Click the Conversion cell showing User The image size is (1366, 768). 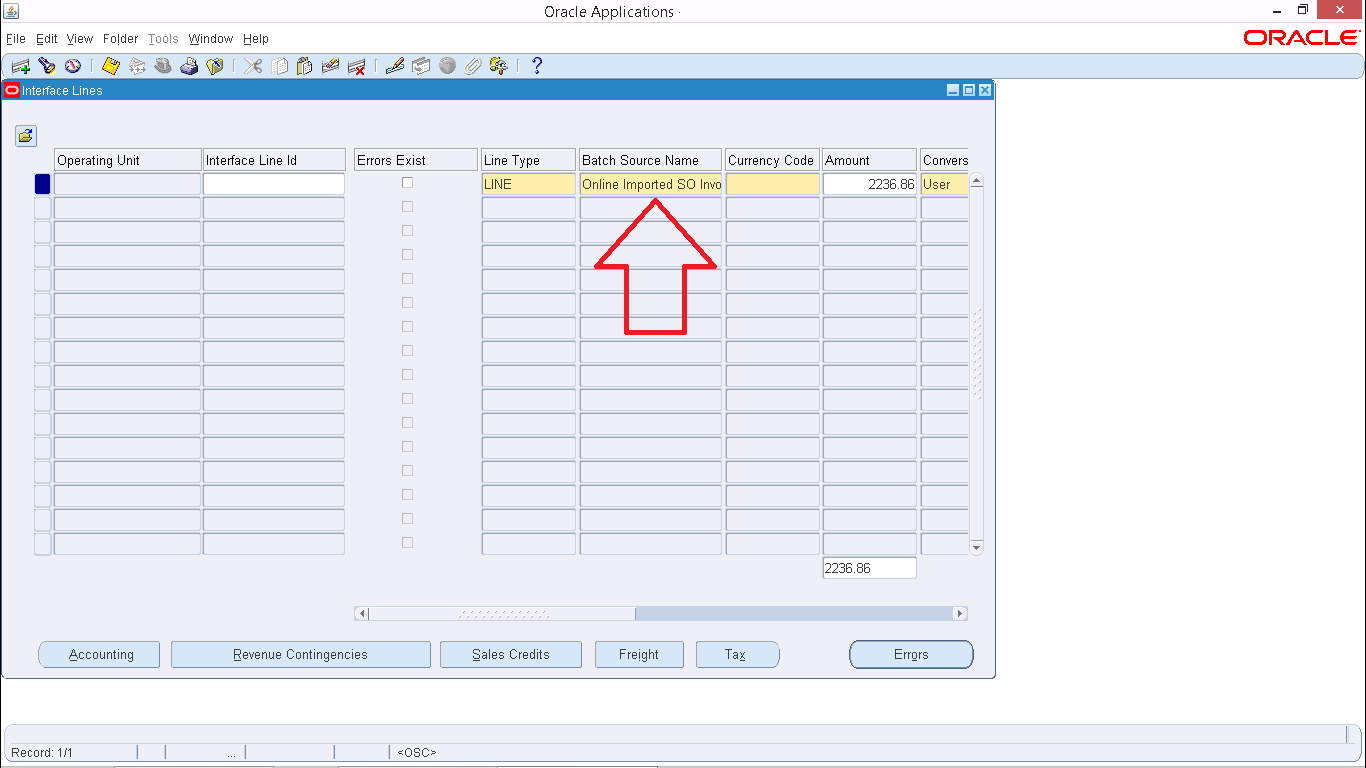944,184
